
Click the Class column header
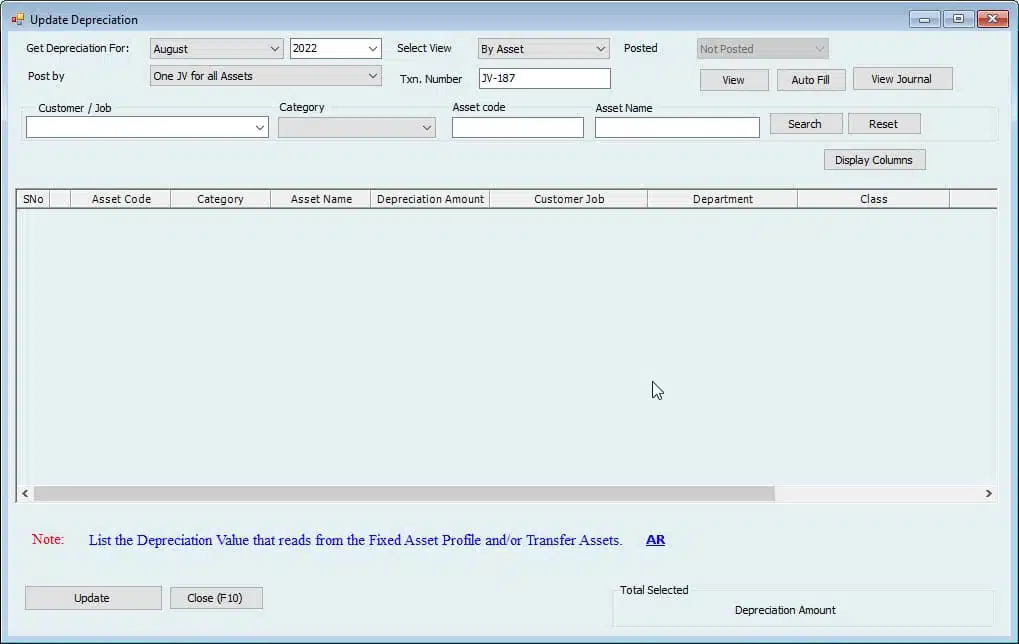(873, 199)
